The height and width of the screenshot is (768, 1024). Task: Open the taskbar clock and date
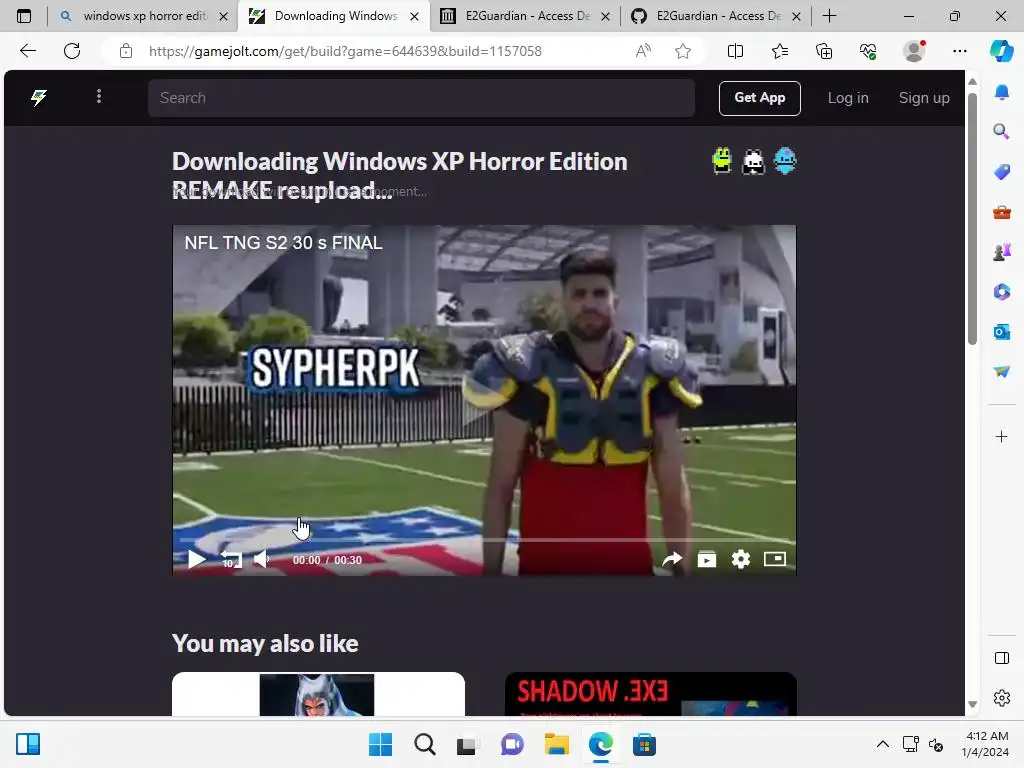tap(985, 744)
